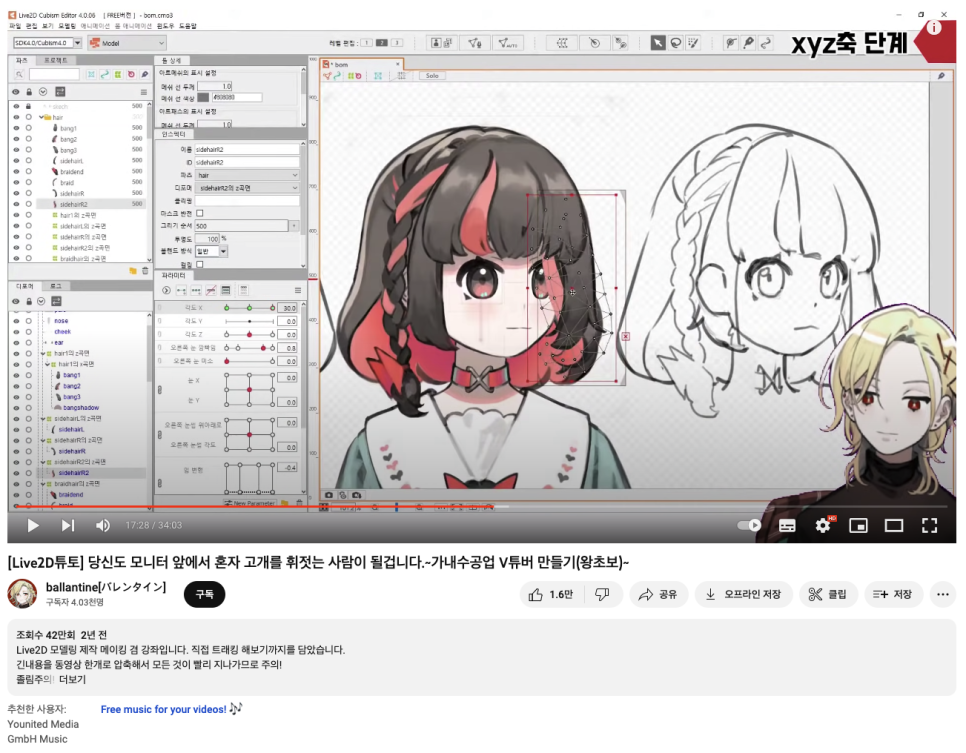This screenshot has width=966, height=753.
Task: Hide the bang1 part via eye icon
Action: click(16, 128)
